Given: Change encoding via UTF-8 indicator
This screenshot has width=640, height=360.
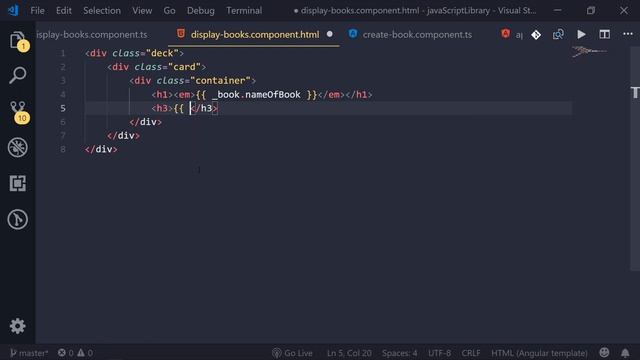Looking at the screenshot, I should [439, 353].
